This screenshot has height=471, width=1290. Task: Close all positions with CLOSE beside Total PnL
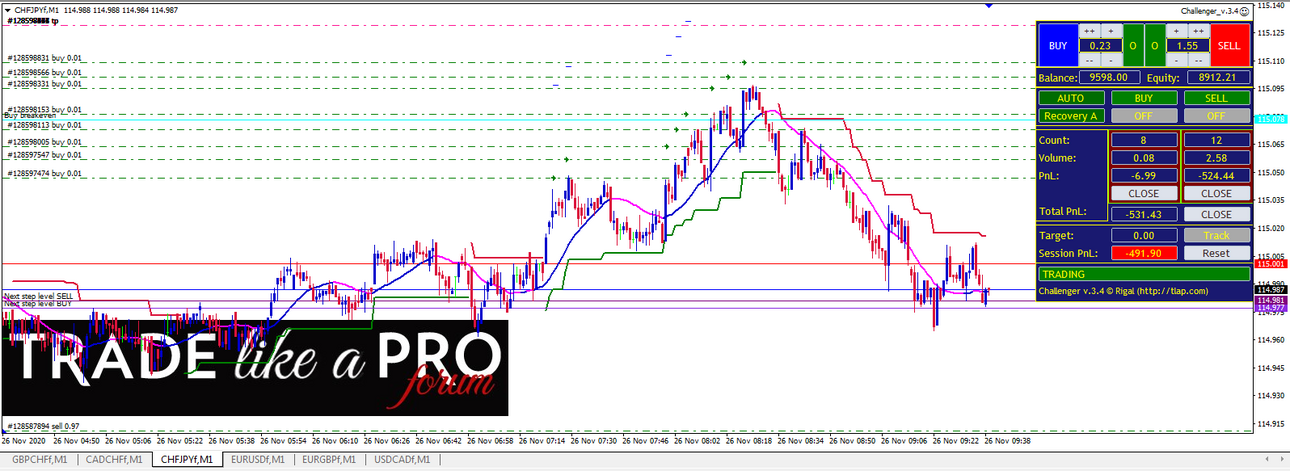pos(1217,214)
